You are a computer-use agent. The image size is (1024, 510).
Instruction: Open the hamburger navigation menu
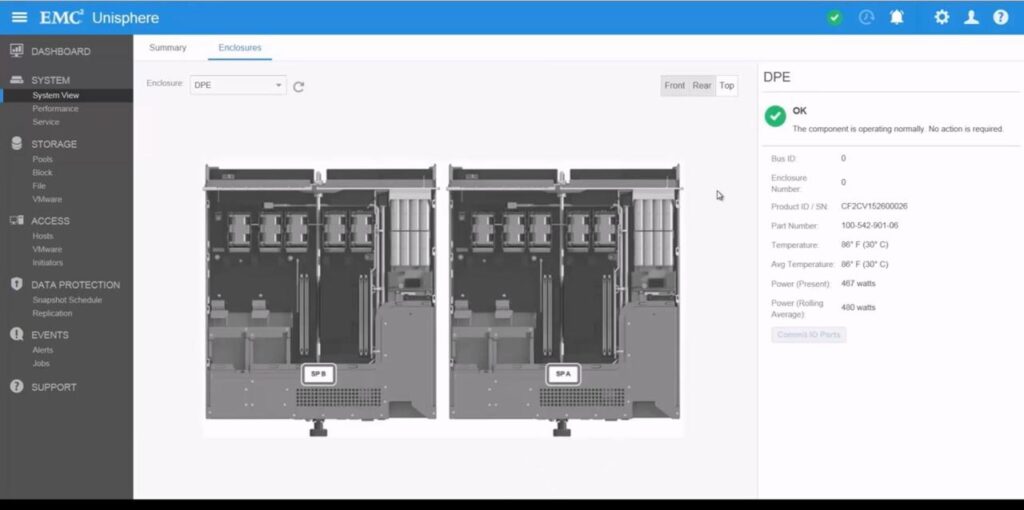20,17
